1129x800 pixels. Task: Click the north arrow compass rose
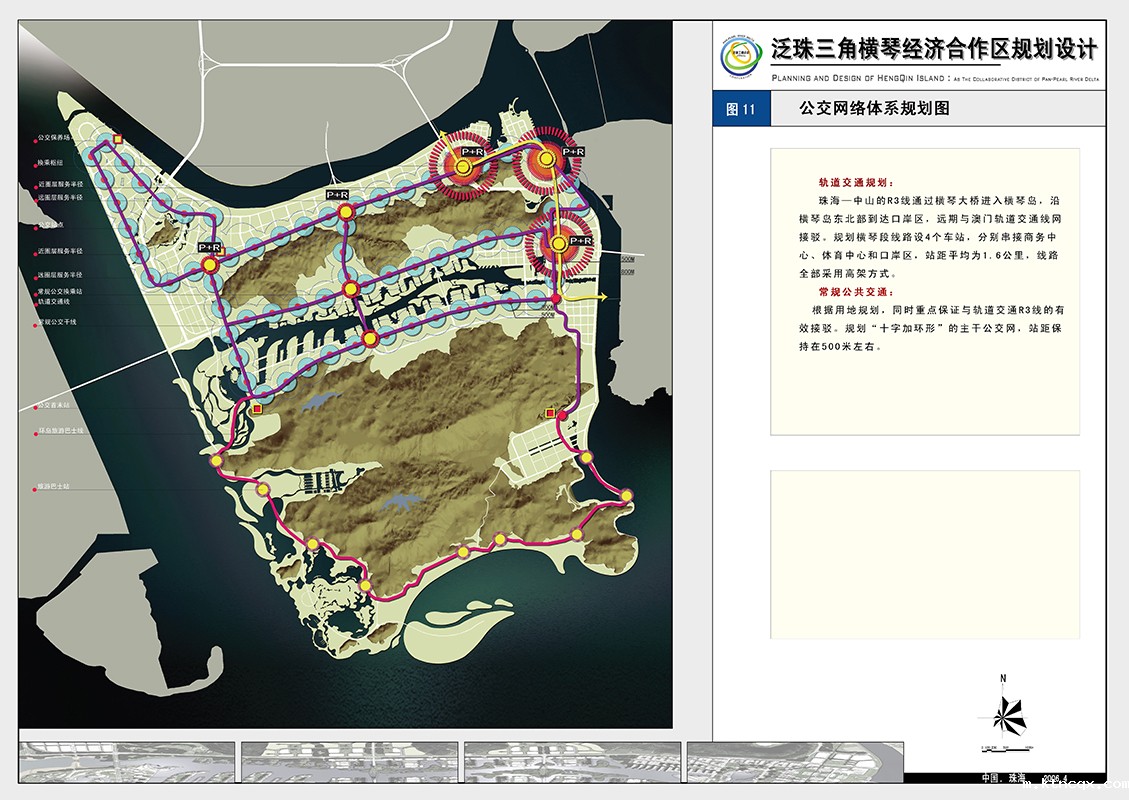pos(1006,714)
